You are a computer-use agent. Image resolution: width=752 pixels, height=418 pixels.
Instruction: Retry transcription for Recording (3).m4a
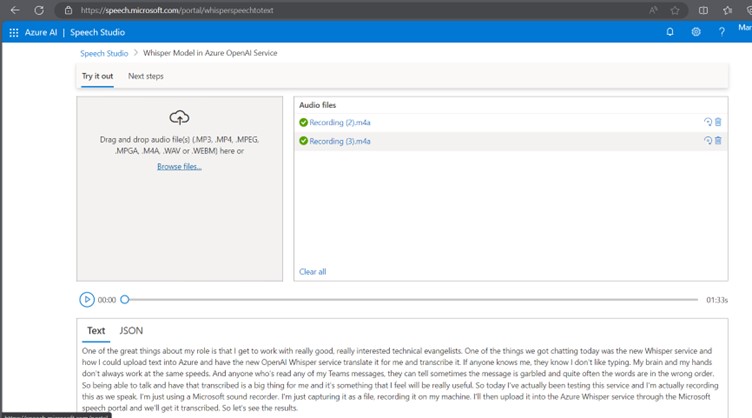pos(707,141)
